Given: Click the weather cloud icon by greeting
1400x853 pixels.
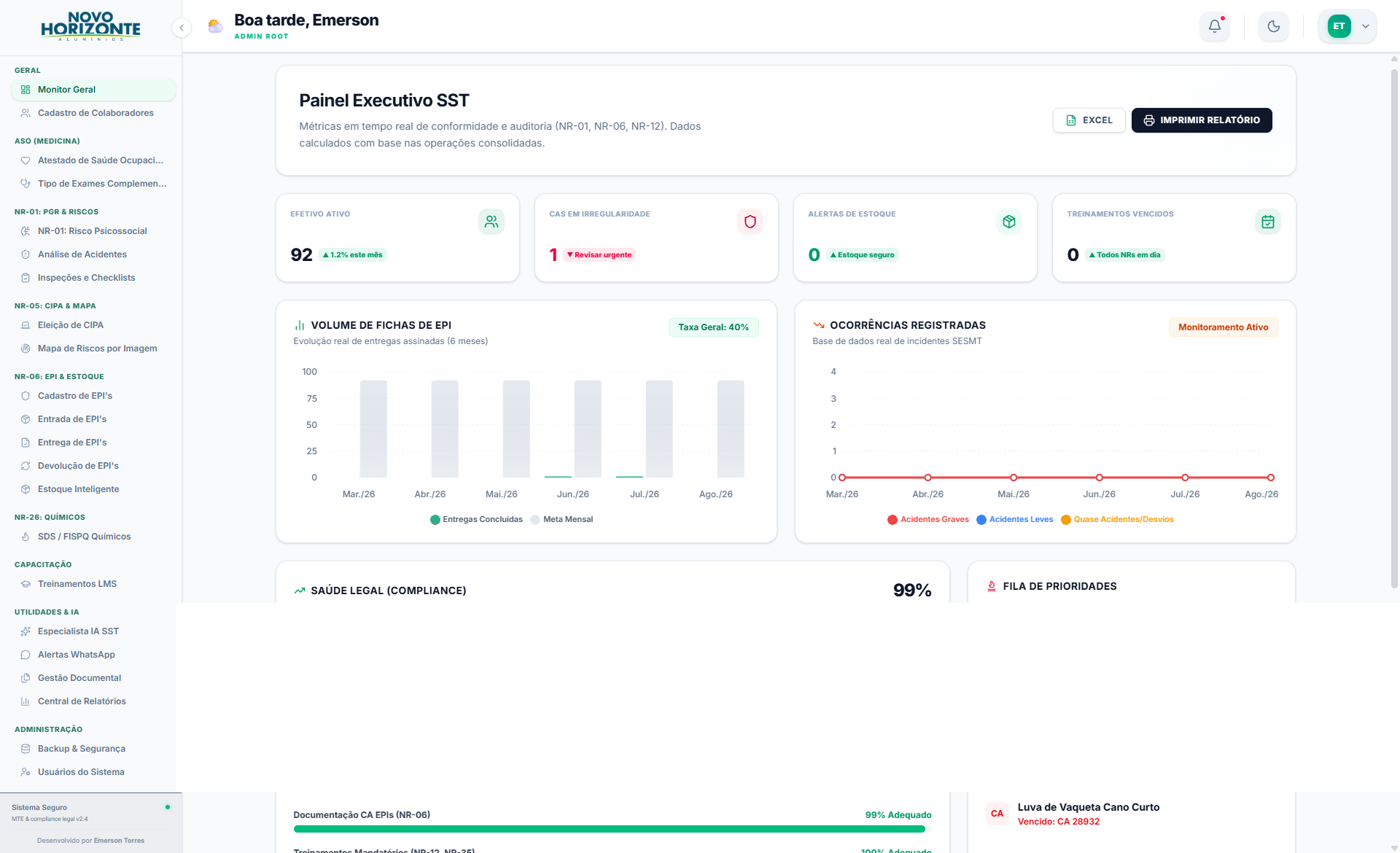Looking at the screenshot, I should pyautogui.click(x=215, y=27).
